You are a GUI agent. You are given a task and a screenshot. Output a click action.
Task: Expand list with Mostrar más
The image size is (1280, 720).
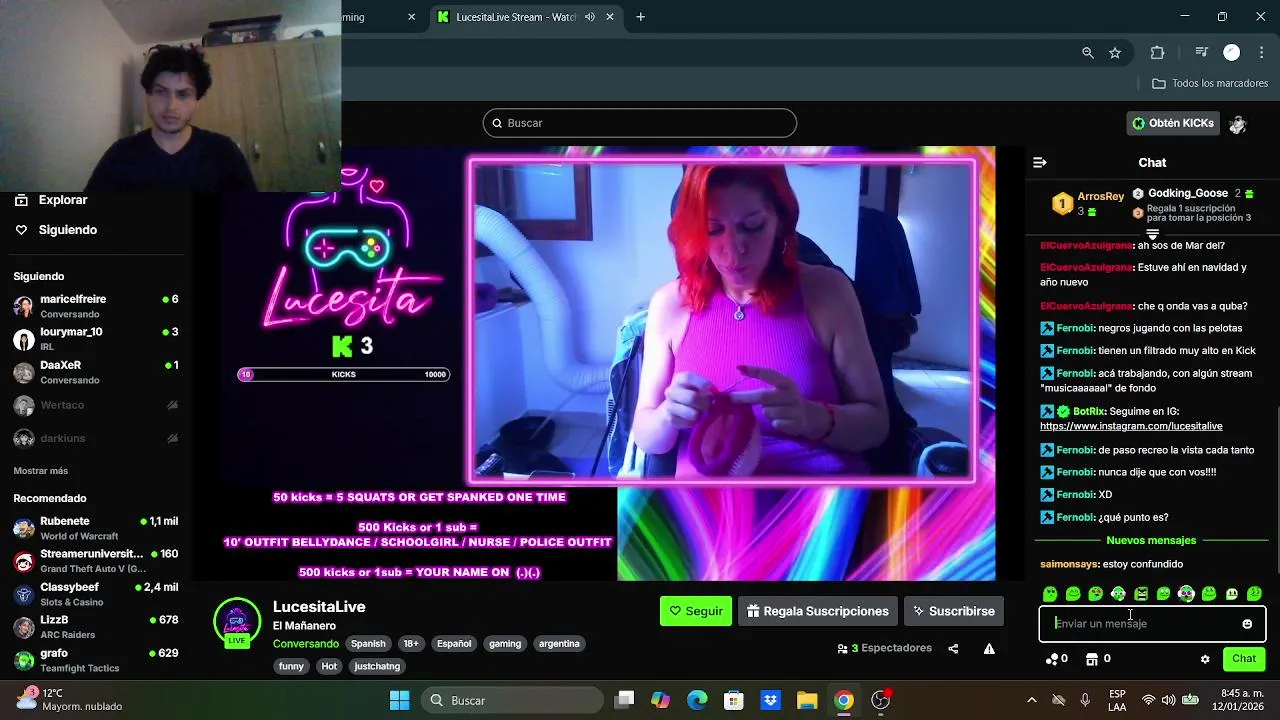41,471
